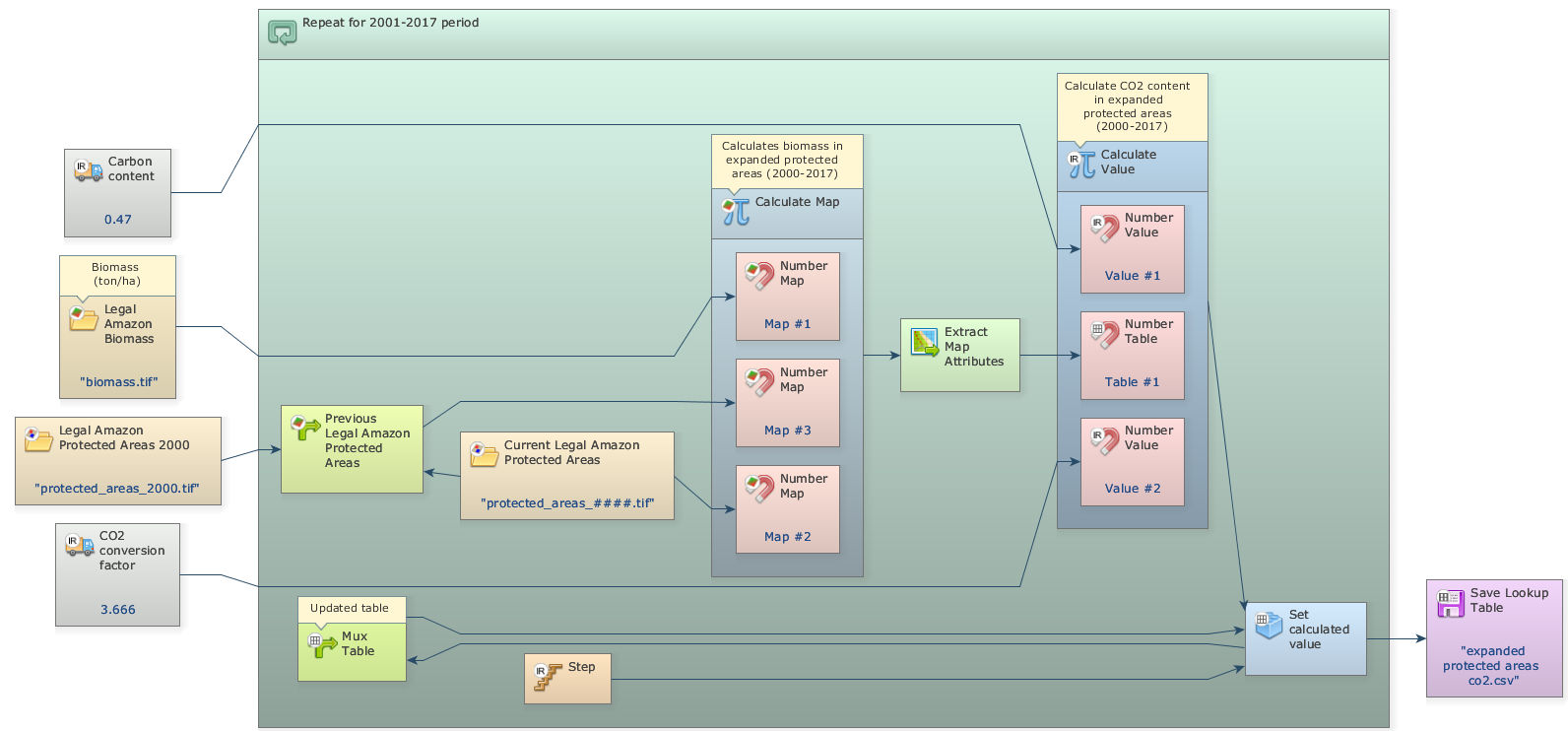
Task: Click the Carbon content truck icon
Action: pyautogui.click(x=88, y=170)
